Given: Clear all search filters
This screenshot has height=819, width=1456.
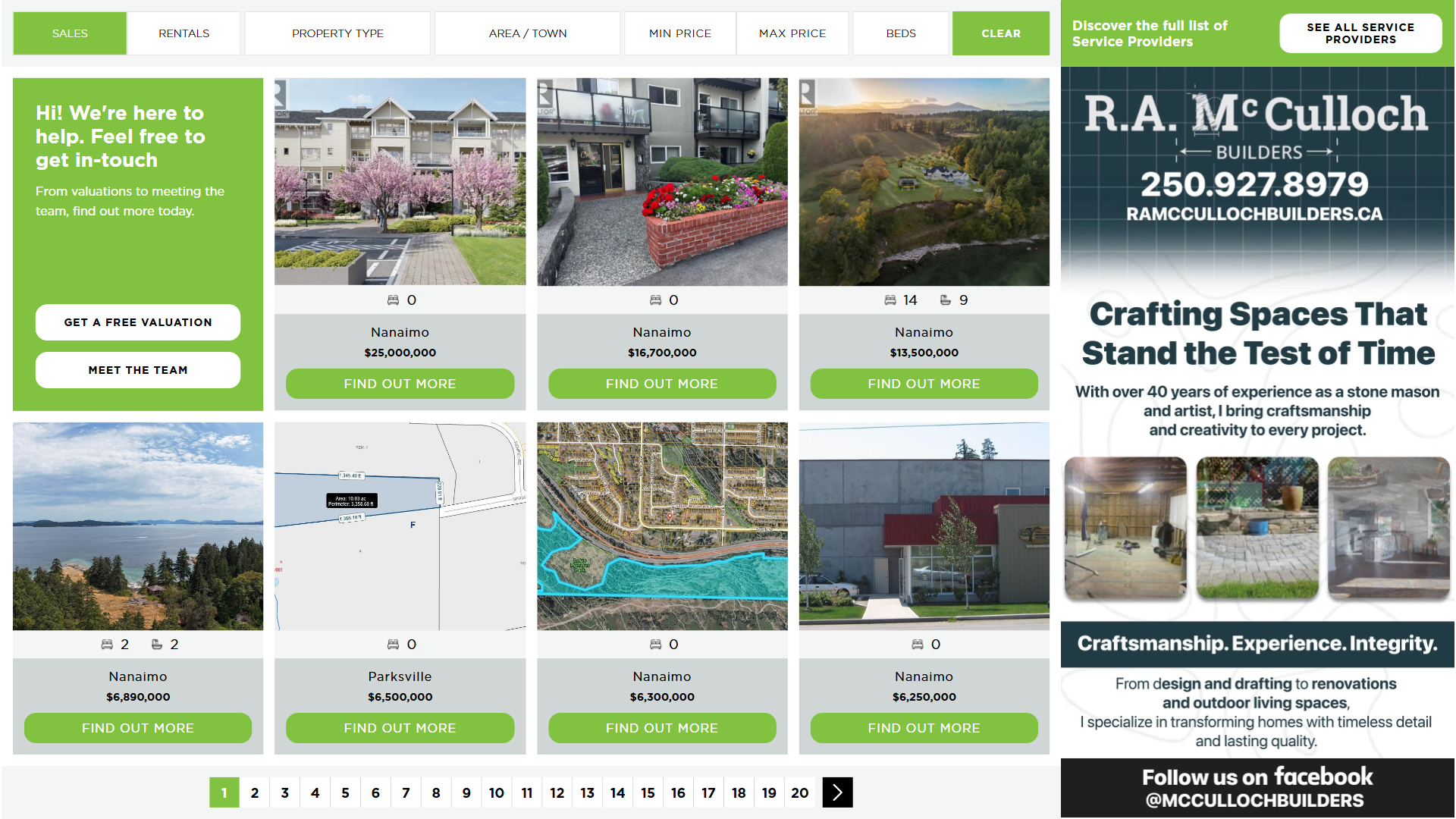Looking at the screenshot, I should [1000, 33].
